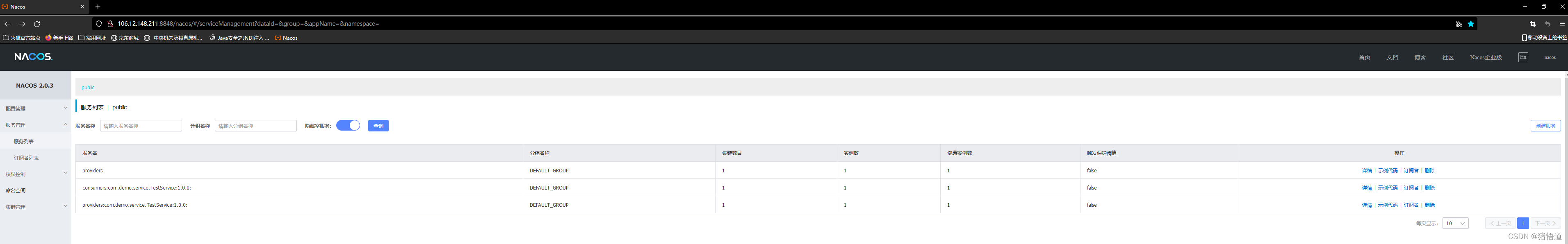Select the public namespace tab
The image size is (1568, 244).
click(88, 87)
